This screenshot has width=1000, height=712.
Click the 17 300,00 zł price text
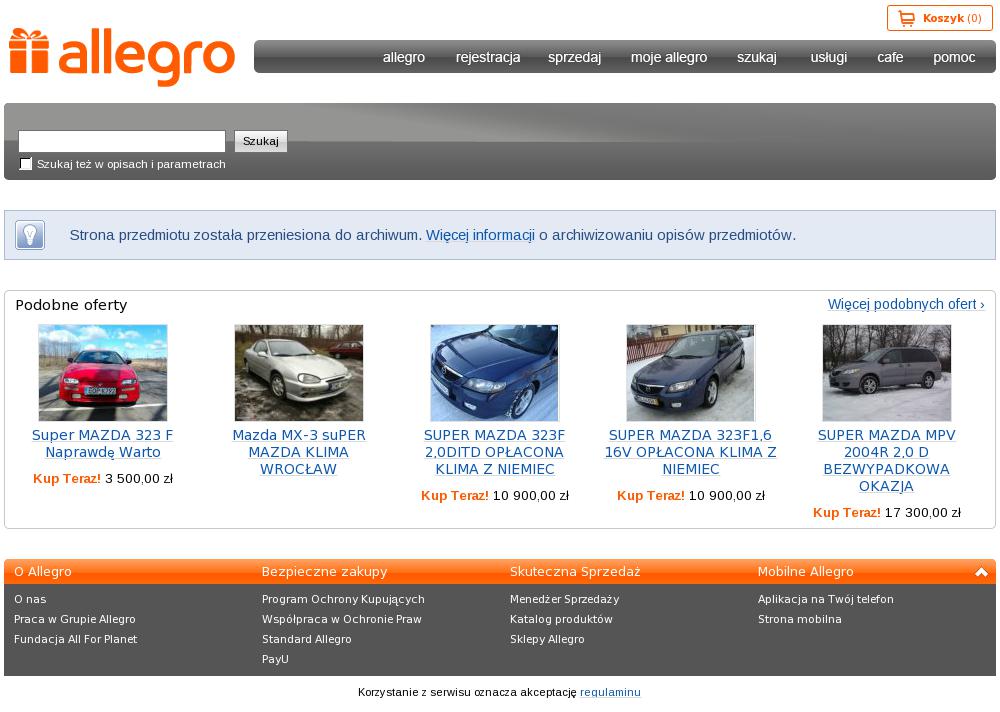[x=923, y=512]
